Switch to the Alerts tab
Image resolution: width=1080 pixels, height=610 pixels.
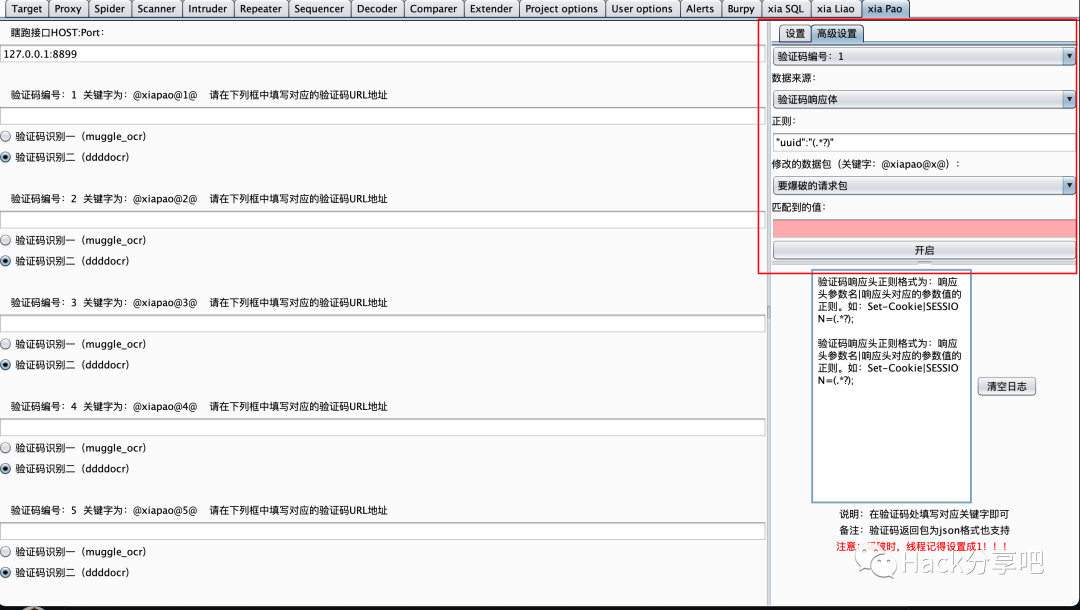click(x=700, y=9)
